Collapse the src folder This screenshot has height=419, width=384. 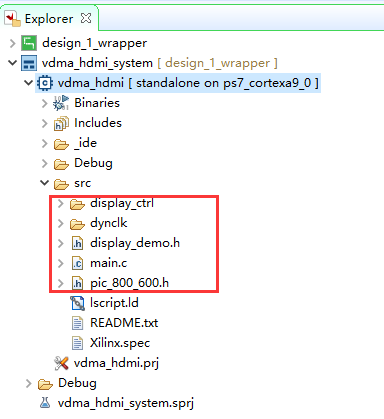click(x=44, y=183)
